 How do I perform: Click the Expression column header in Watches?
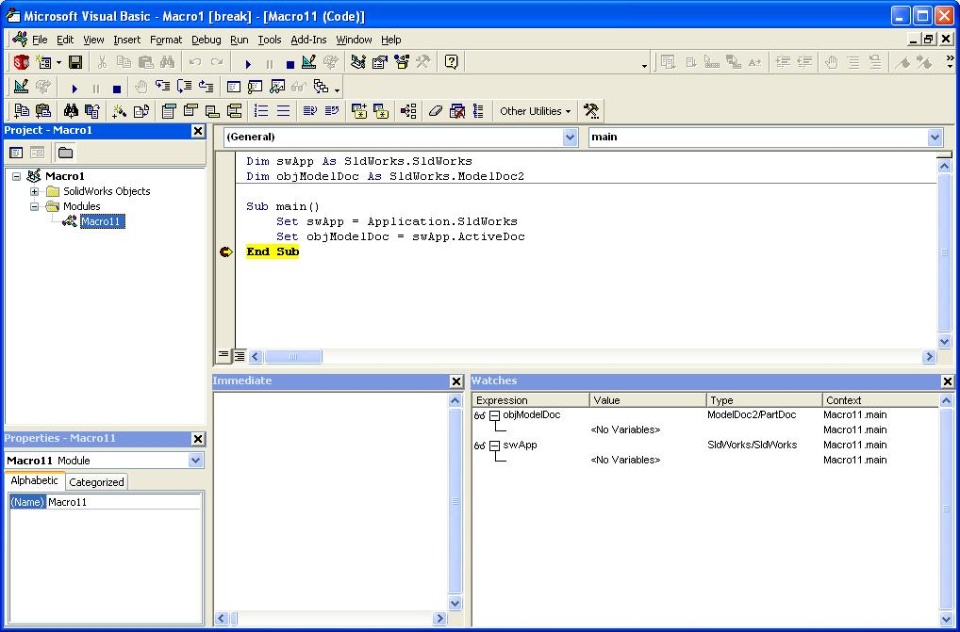(x=530, y=401)
